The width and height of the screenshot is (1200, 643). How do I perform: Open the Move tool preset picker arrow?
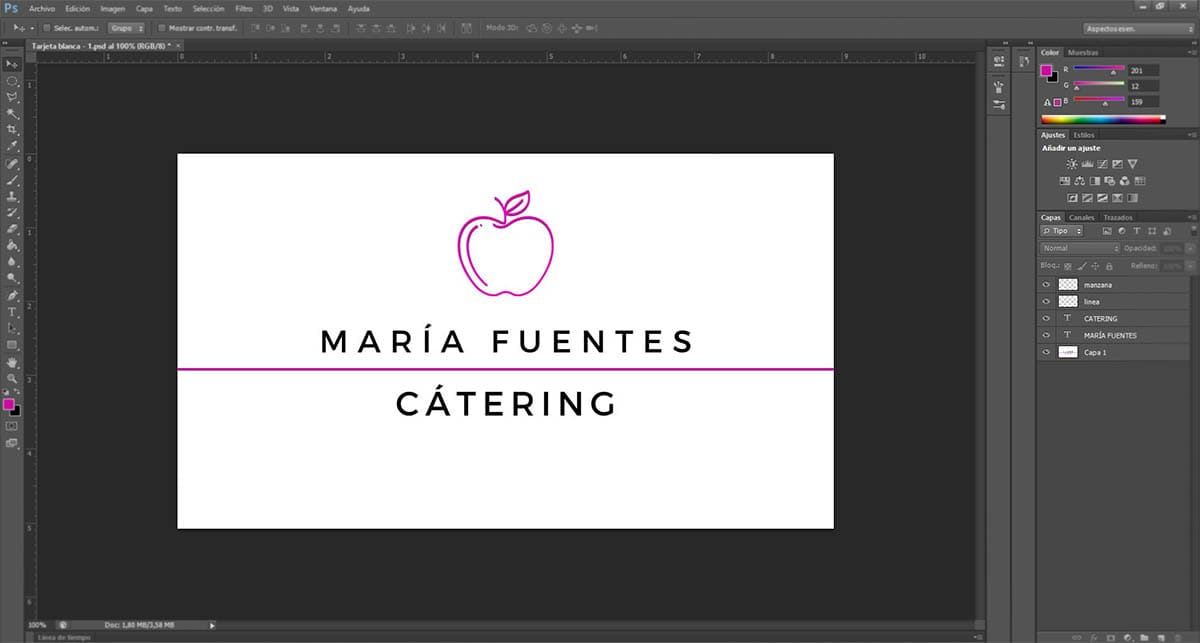pos(32,28)
